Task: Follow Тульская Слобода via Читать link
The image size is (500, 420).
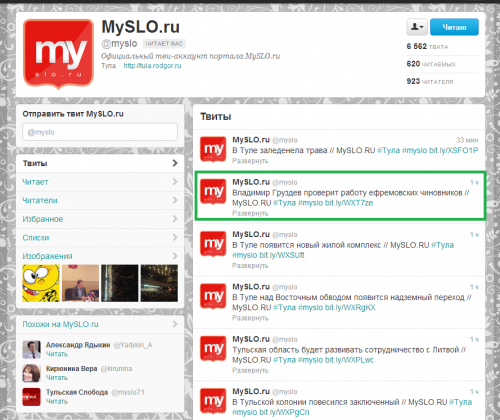Action: (57, 401)
